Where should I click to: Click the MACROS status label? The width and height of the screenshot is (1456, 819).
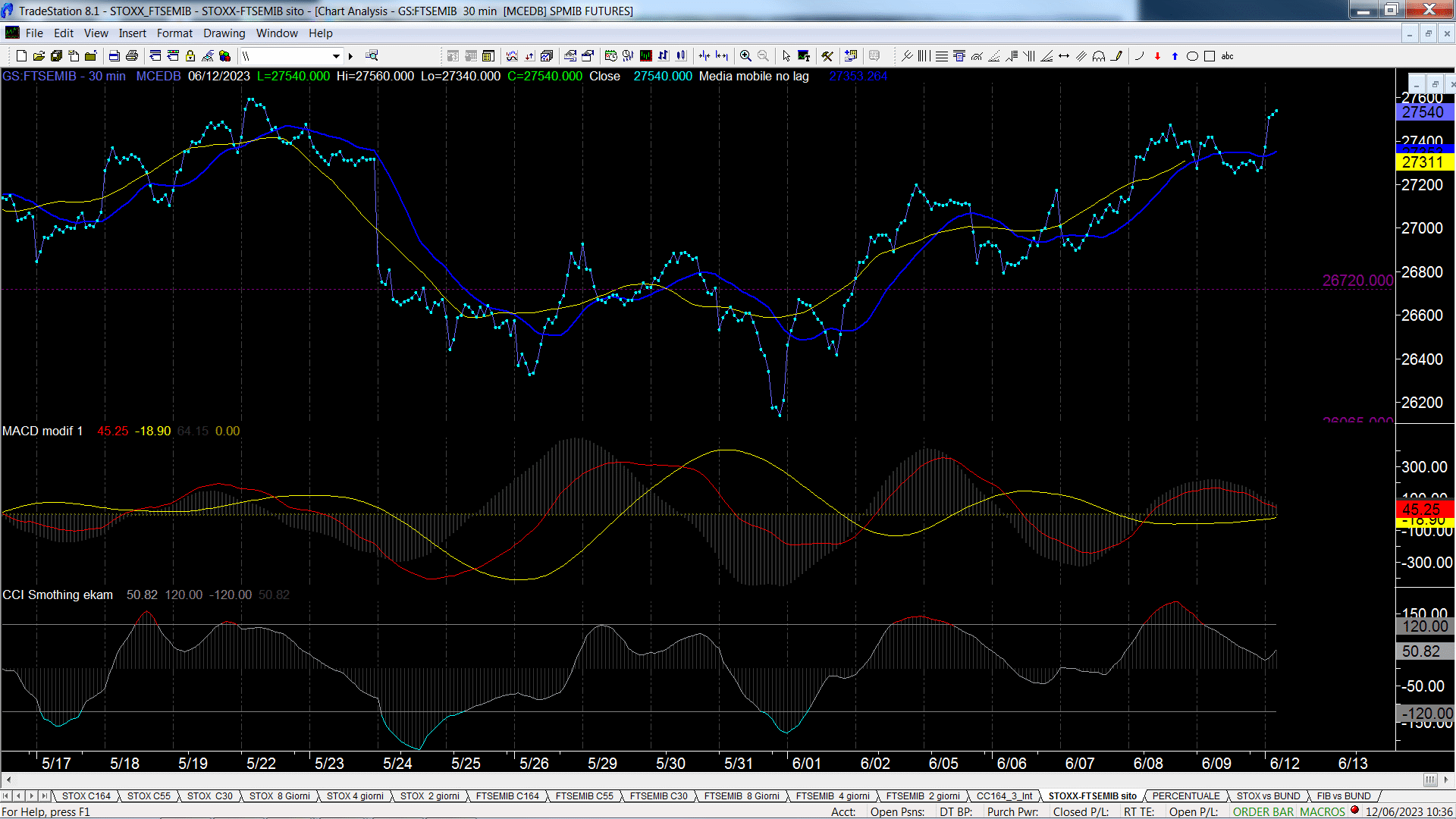(x=1323, y=811)
